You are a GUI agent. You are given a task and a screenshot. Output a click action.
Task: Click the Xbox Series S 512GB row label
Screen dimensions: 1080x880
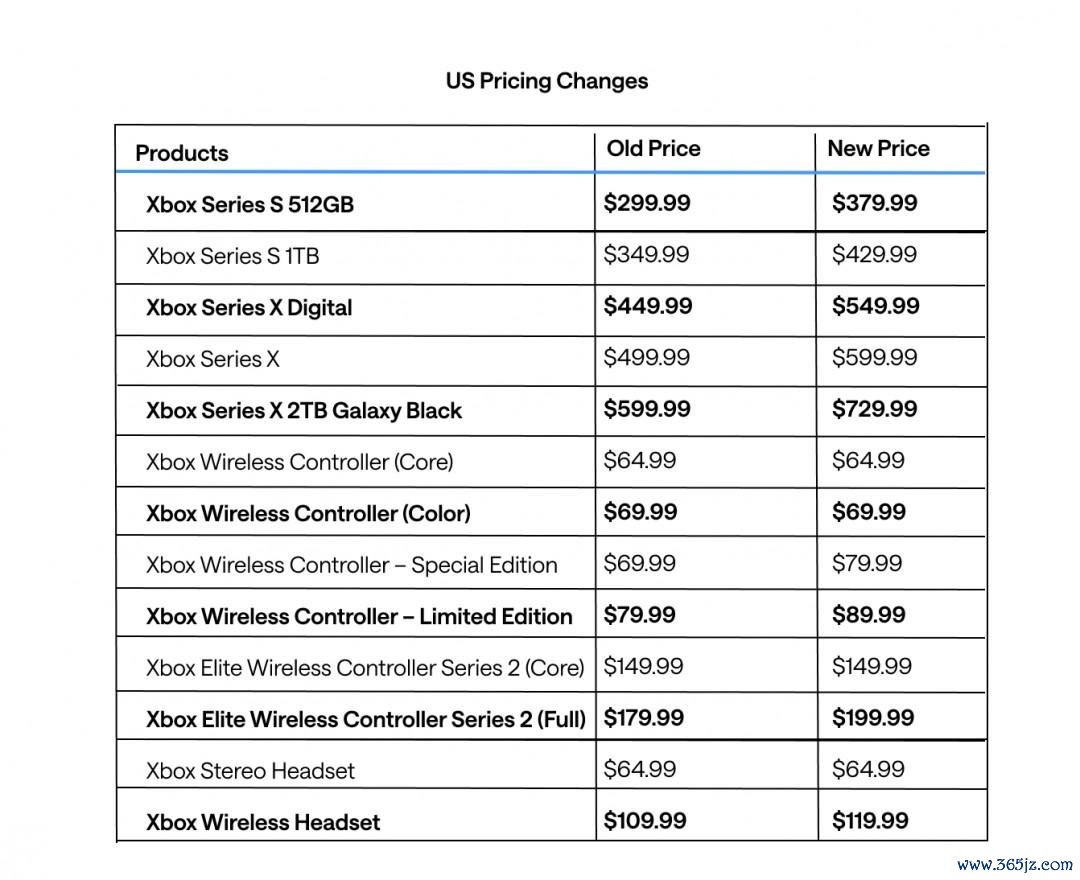[x=249, y=205]
